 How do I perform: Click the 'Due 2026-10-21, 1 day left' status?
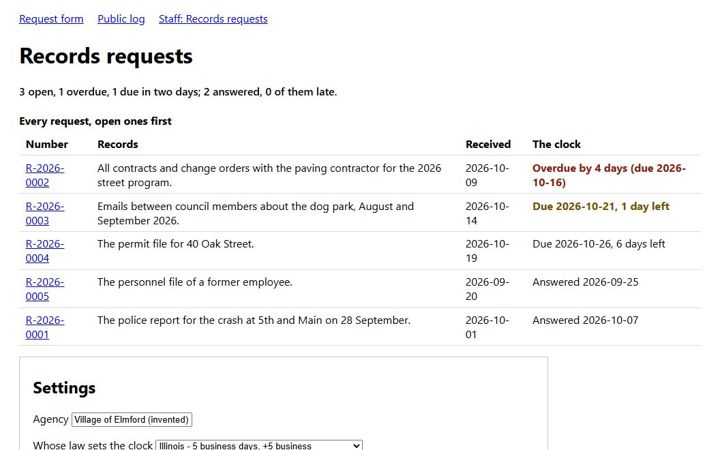[x=601, y=207]
